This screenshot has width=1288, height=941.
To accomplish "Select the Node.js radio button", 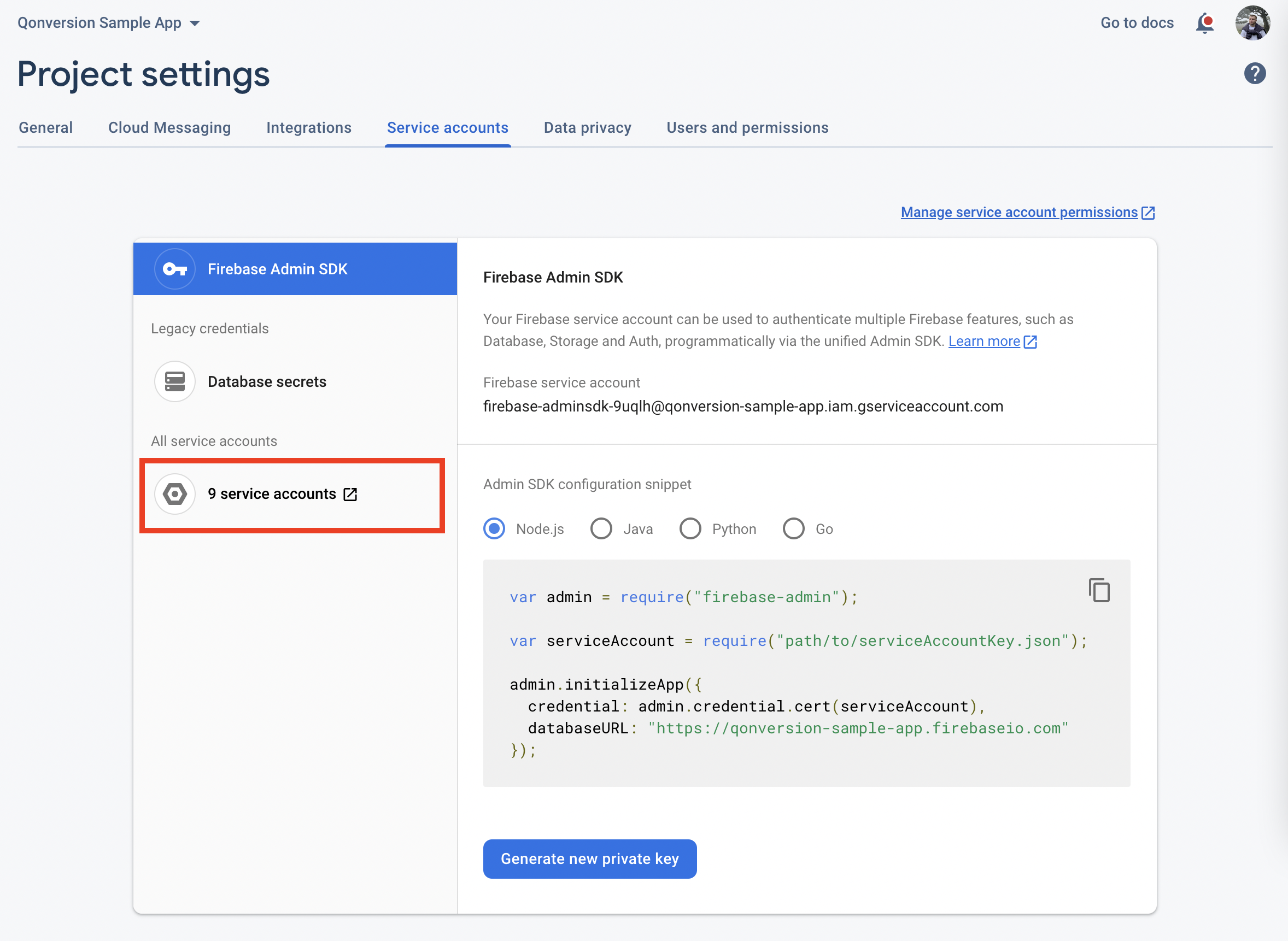I will click(x=494, y=528).
